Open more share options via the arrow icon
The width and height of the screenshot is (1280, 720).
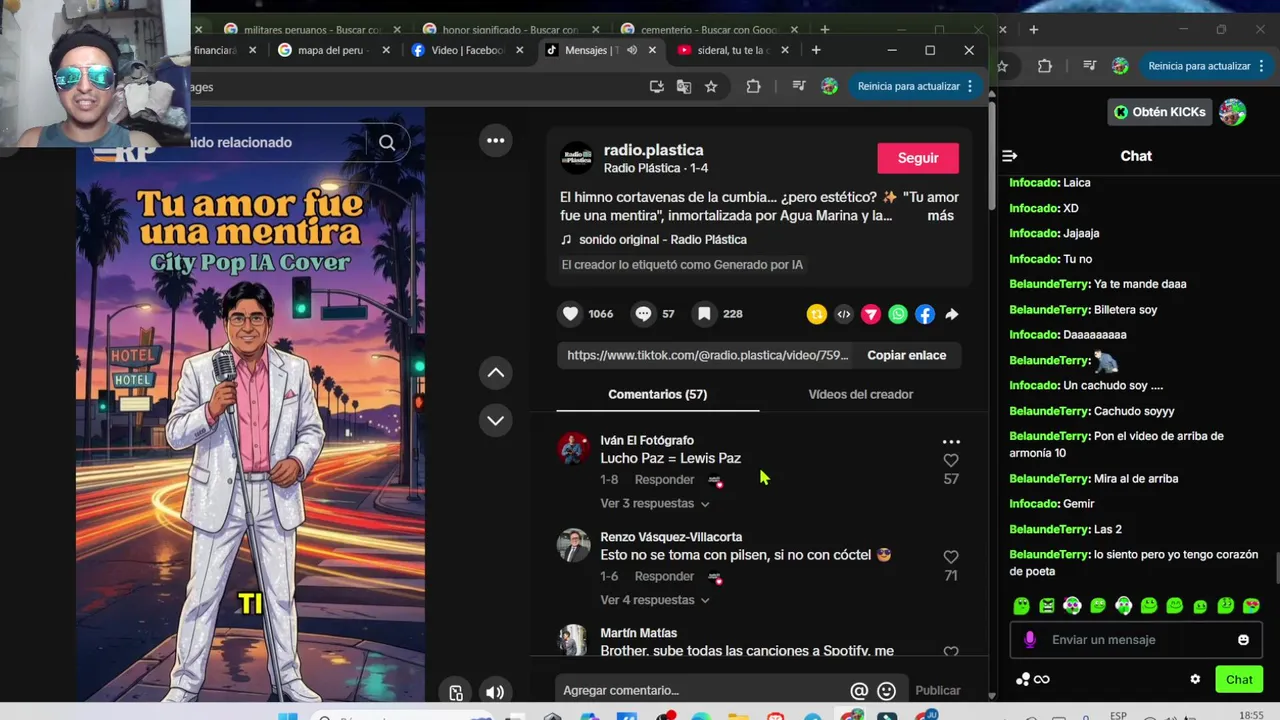[x=952, y=314]
